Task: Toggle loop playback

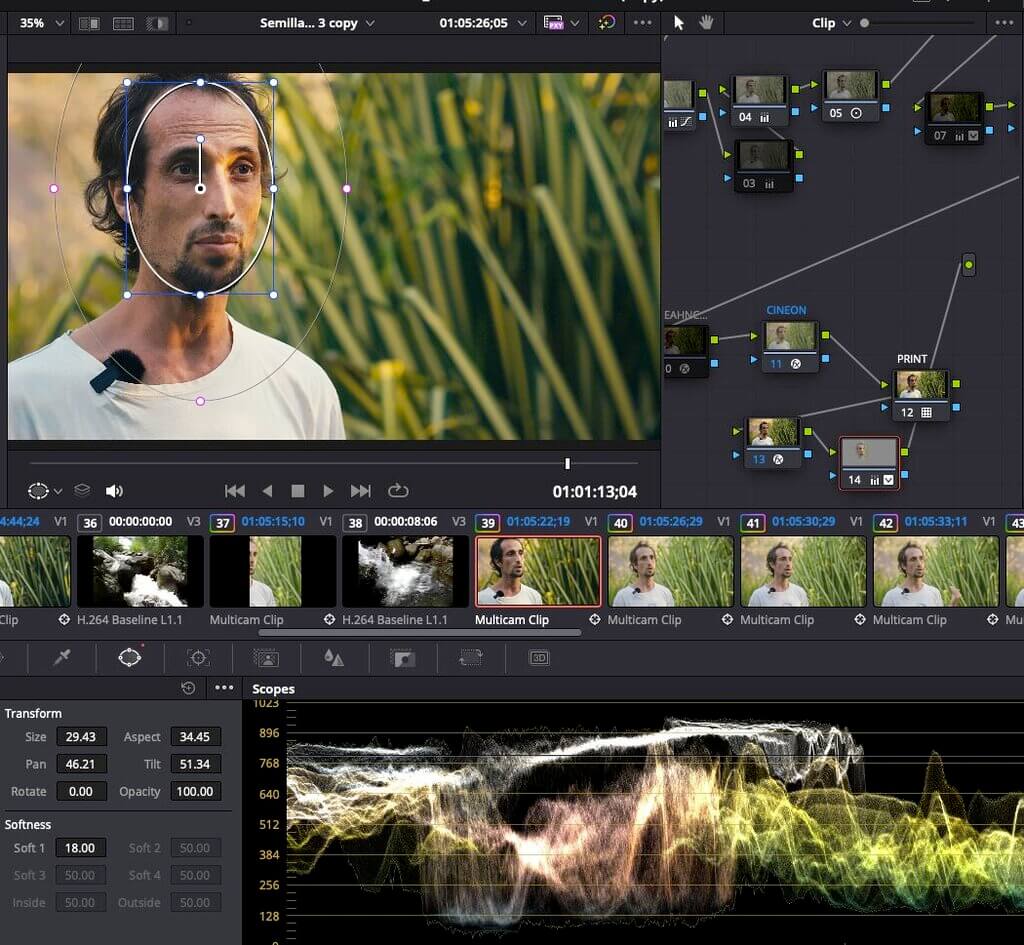Action: [398, 491]
